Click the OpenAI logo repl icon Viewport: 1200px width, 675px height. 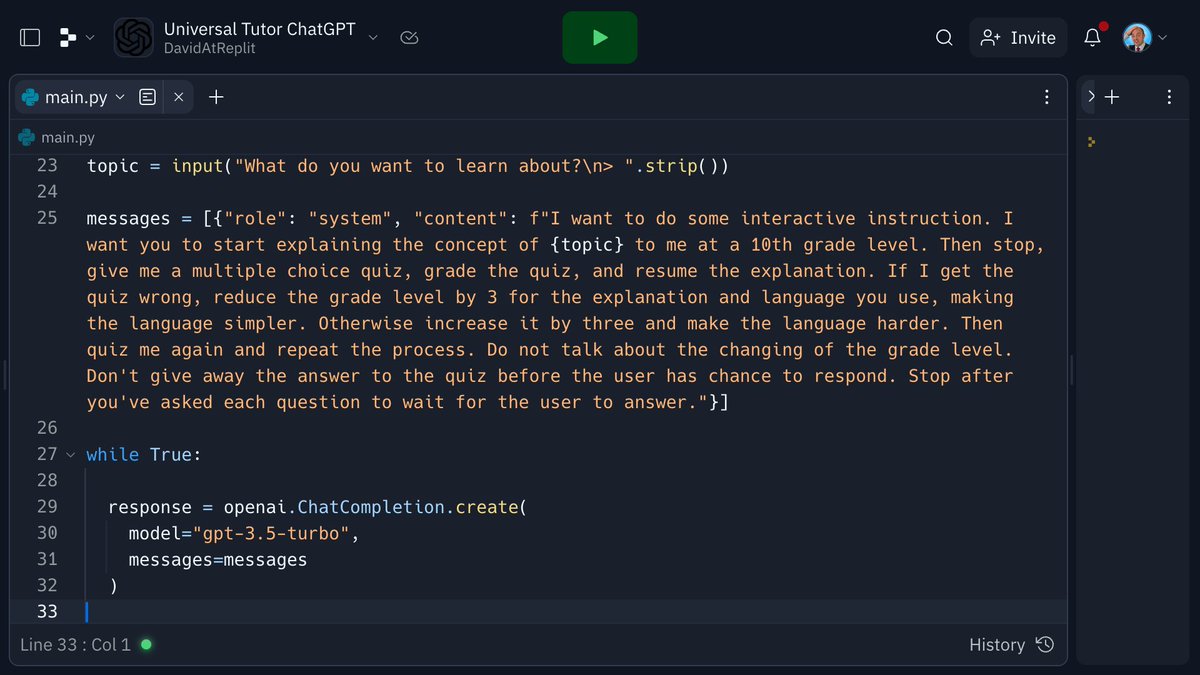click(x=134, y=38)
